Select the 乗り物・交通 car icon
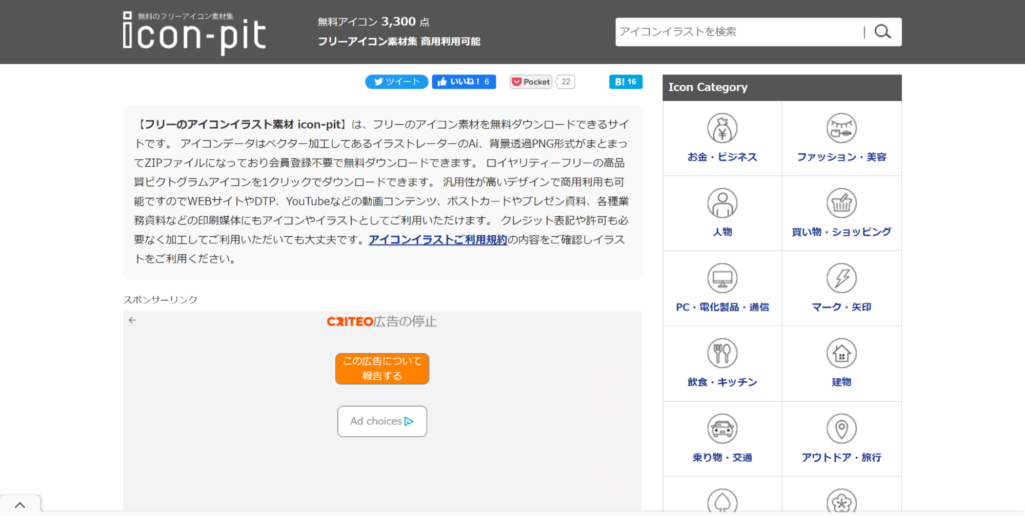 pos(722,428)
